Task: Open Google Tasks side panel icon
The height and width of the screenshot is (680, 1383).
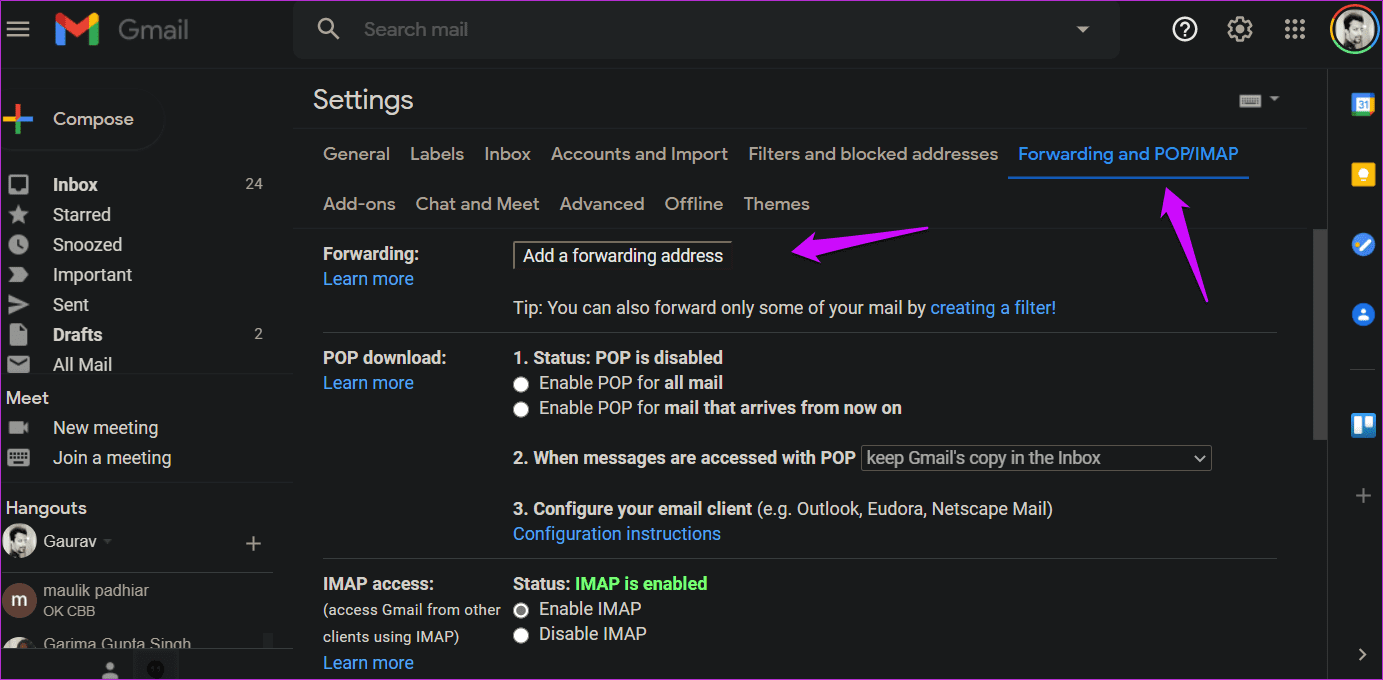Action: click(x=1363, y=245)
